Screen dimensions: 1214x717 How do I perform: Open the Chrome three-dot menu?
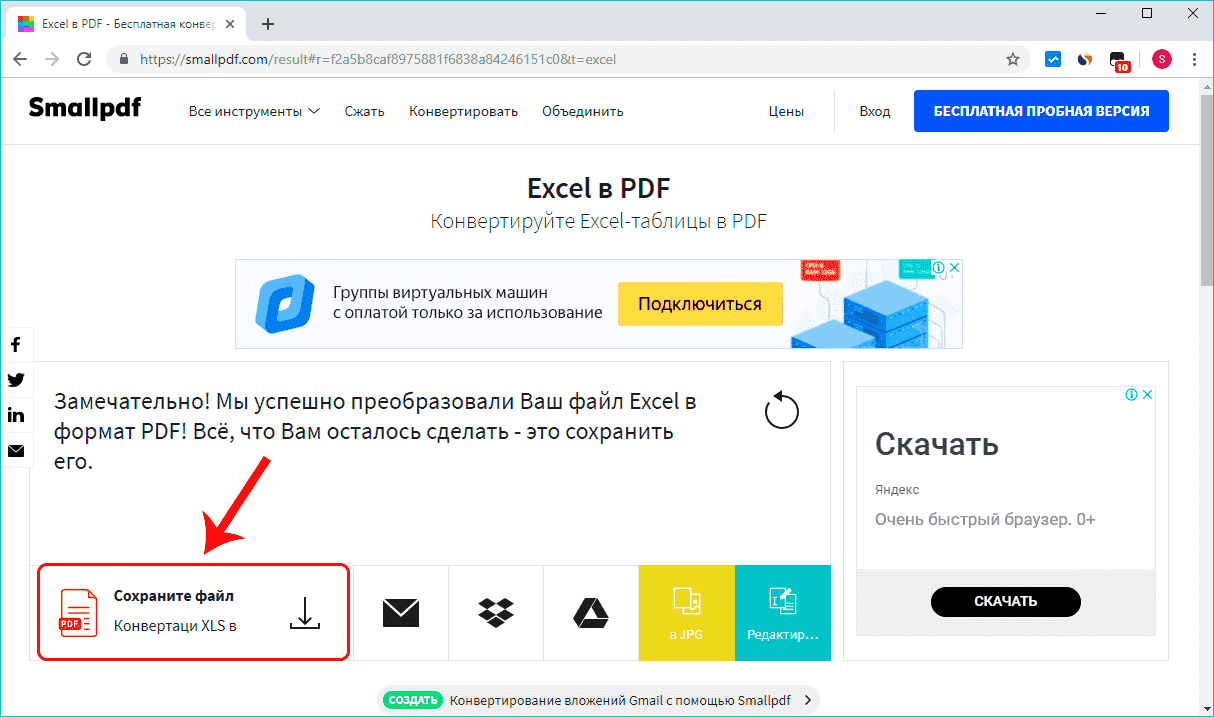click(1194, 59)
